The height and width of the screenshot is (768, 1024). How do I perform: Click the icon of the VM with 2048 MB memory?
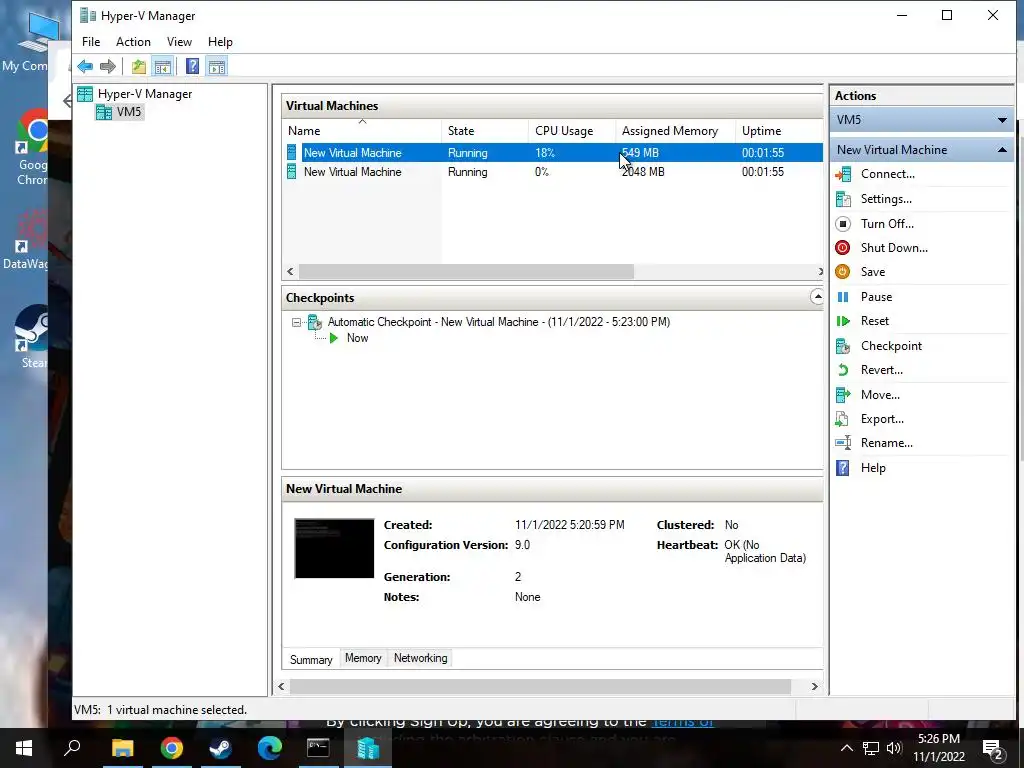pos(292,172)
